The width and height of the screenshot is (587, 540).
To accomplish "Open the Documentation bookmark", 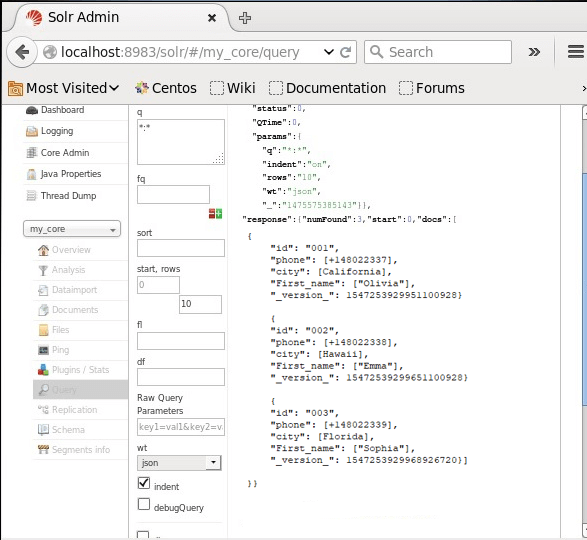I will (328, 88).
